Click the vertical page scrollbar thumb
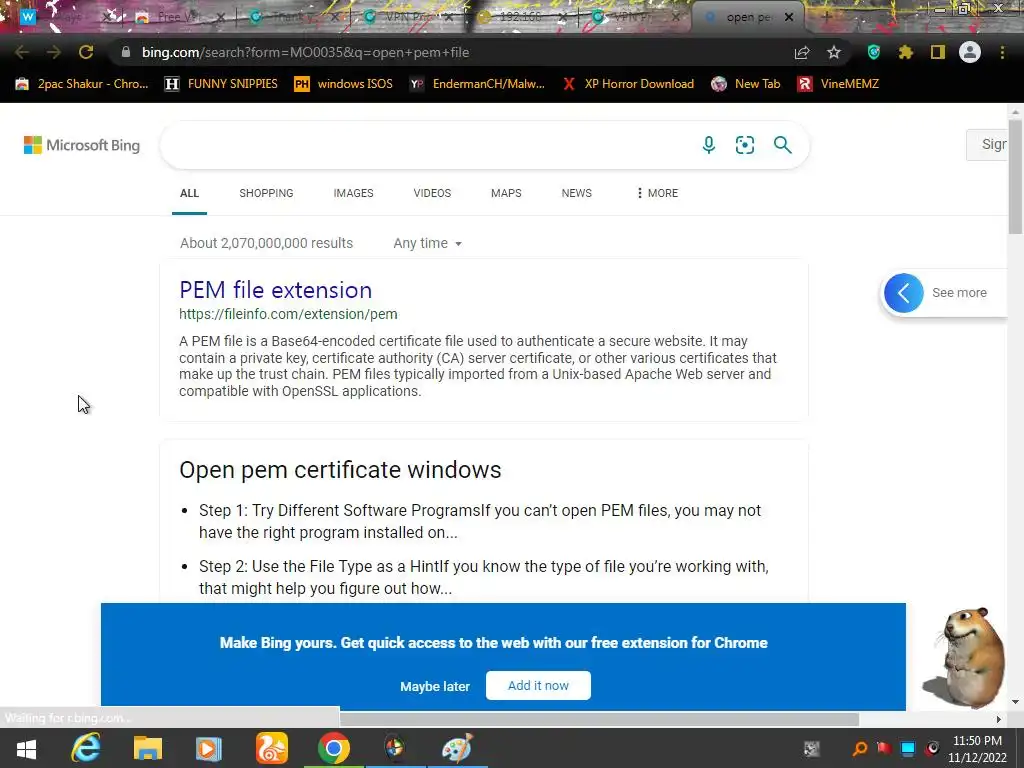 click(x=1015, y=176)
